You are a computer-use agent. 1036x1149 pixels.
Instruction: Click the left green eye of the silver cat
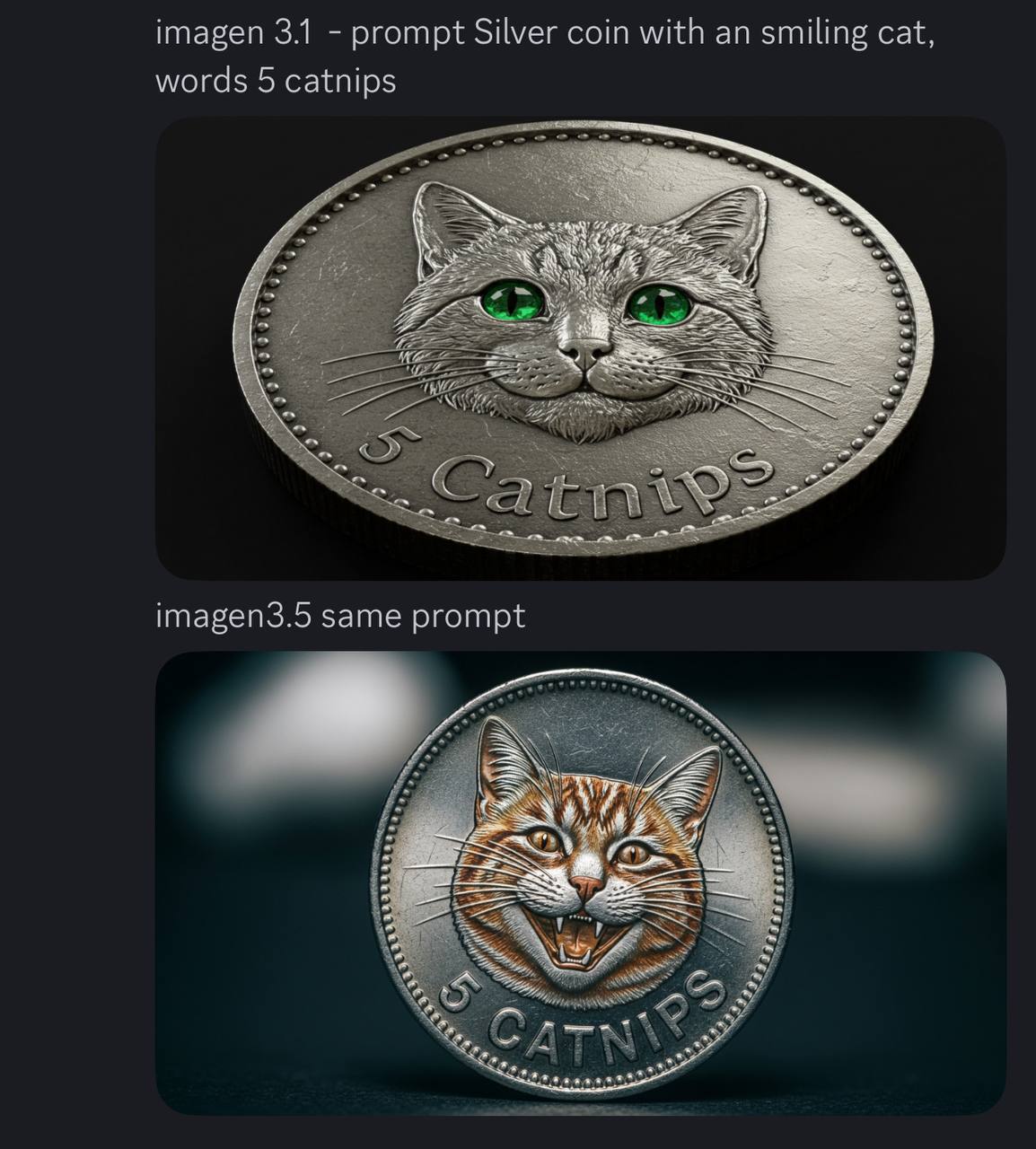pos(514,301)
